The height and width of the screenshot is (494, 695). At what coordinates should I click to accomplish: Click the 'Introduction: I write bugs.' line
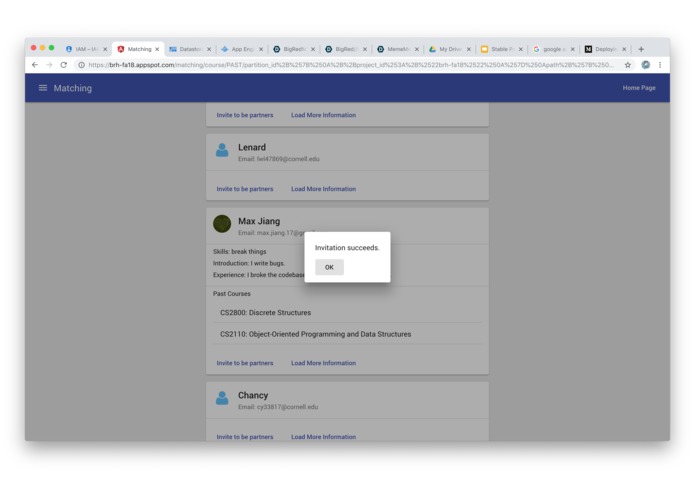249,263
